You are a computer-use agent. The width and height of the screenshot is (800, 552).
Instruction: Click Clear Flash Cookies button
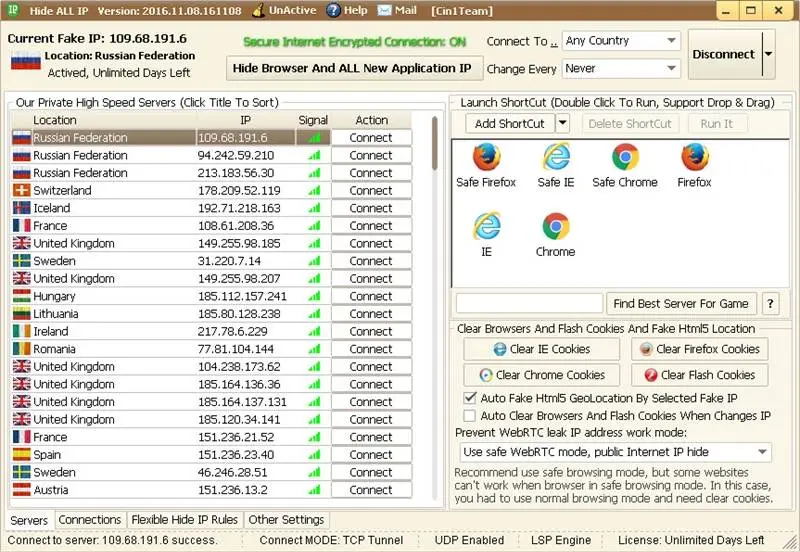click(699, 375)
